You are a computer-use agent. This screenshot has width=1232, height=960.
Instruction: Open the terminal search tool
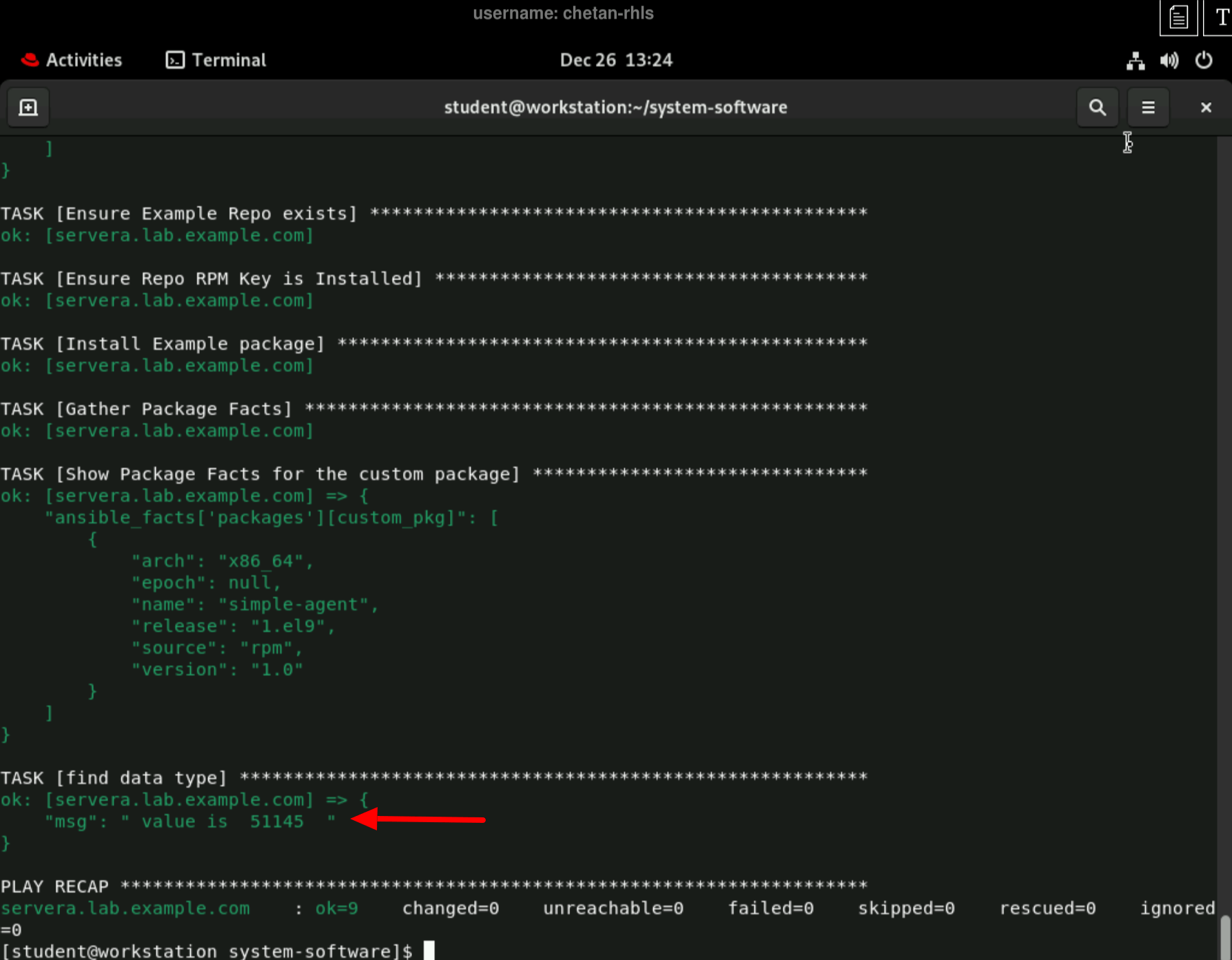coord(1098,108)
